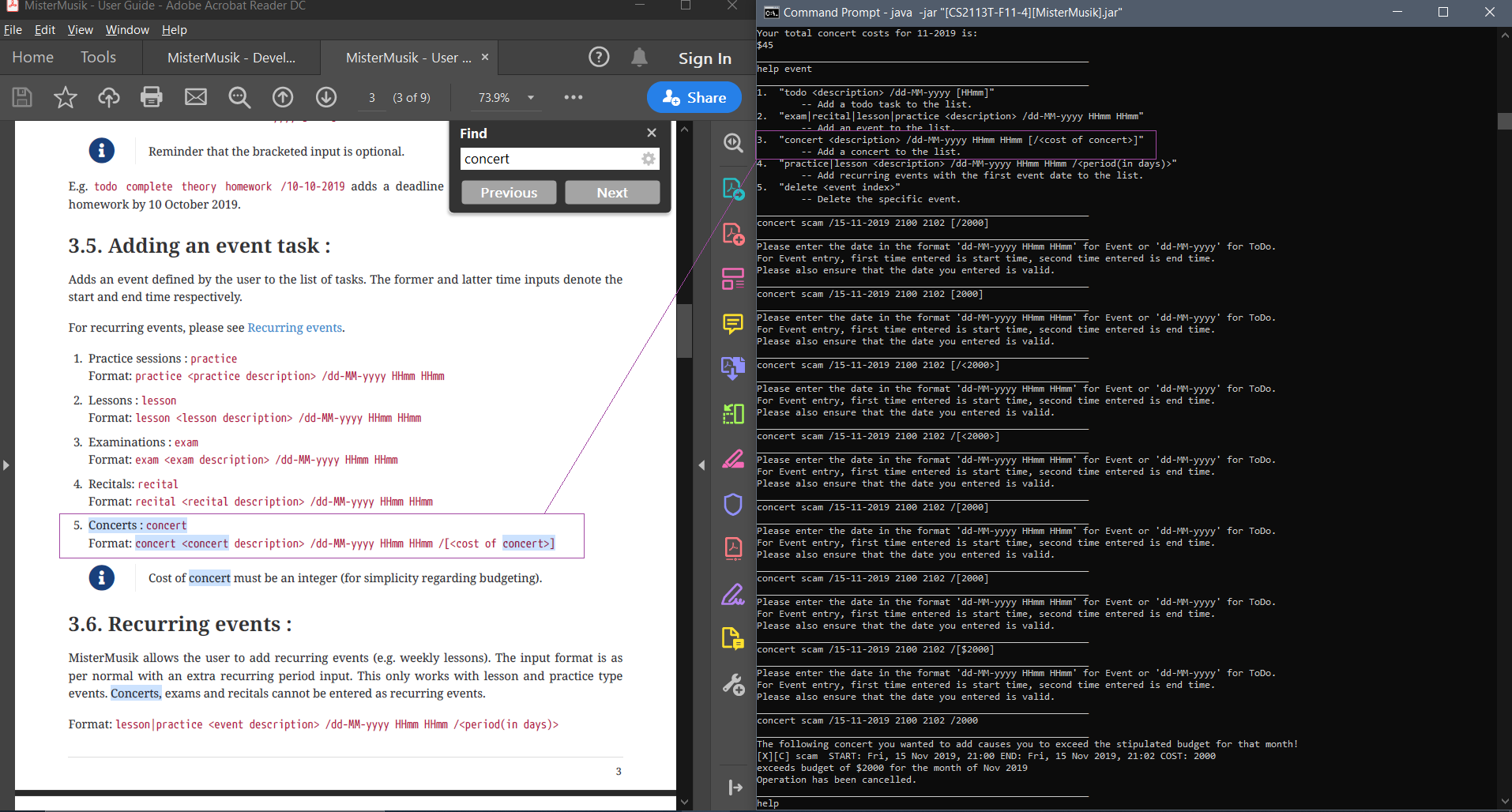This screenshot has width=1512, height=812.
Task: Click Next in the Find panel
Action: tap(612, 192)
